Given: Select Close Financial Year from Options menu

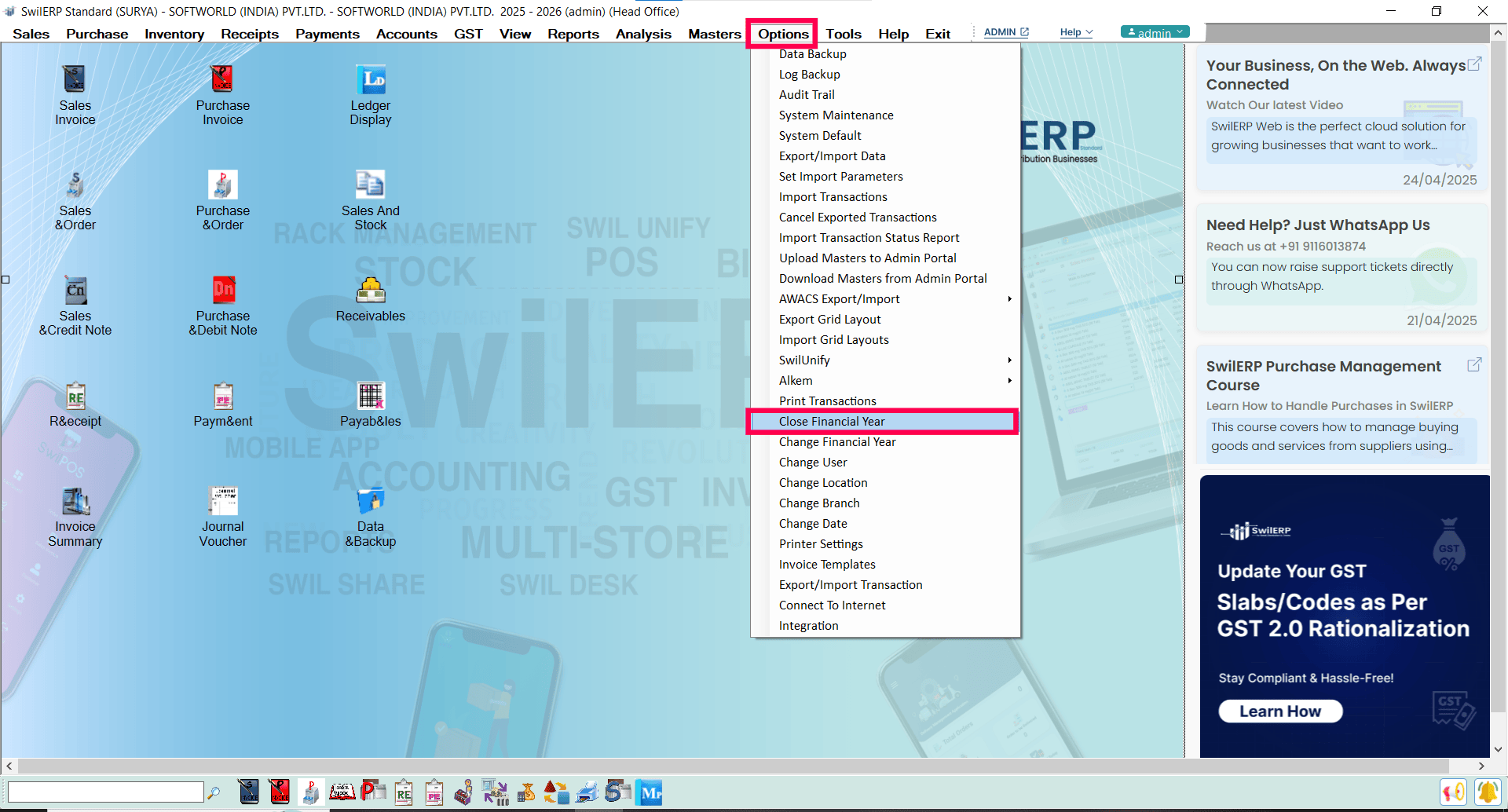Looking at the screenshot, I should coord(832,422).
